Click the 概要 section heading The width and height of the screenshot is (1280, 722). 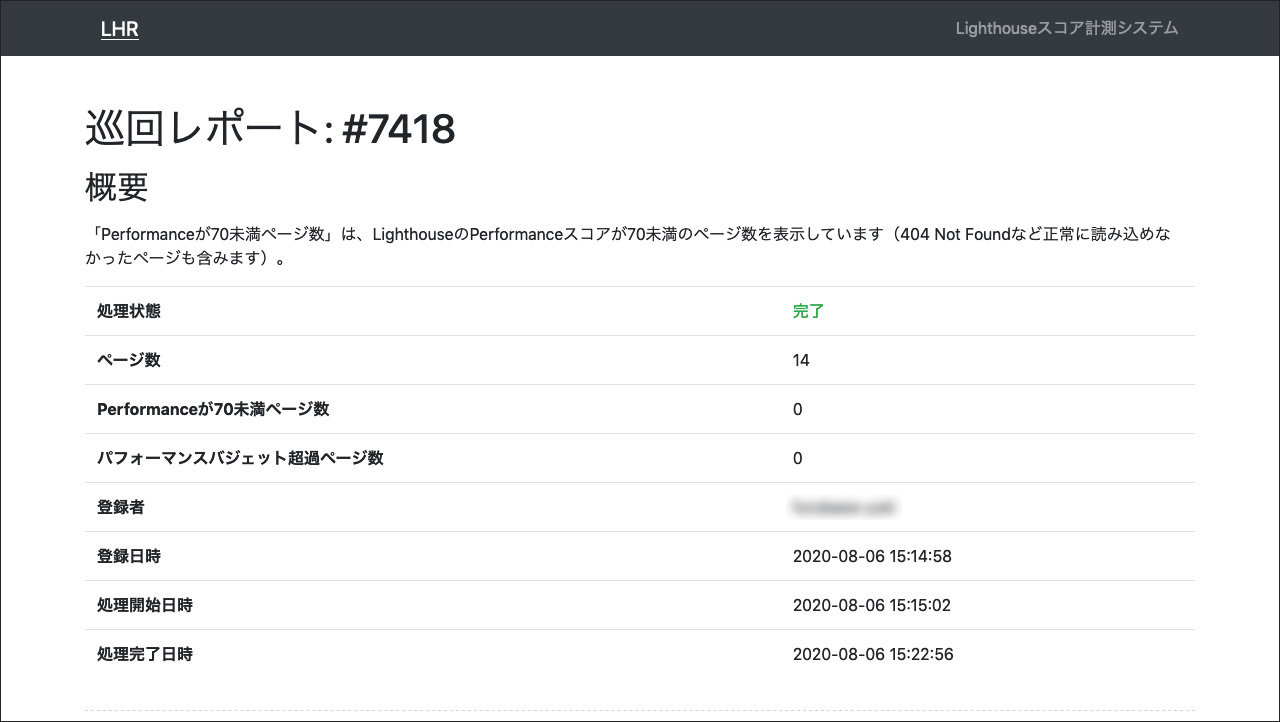[x=117, y=187]
